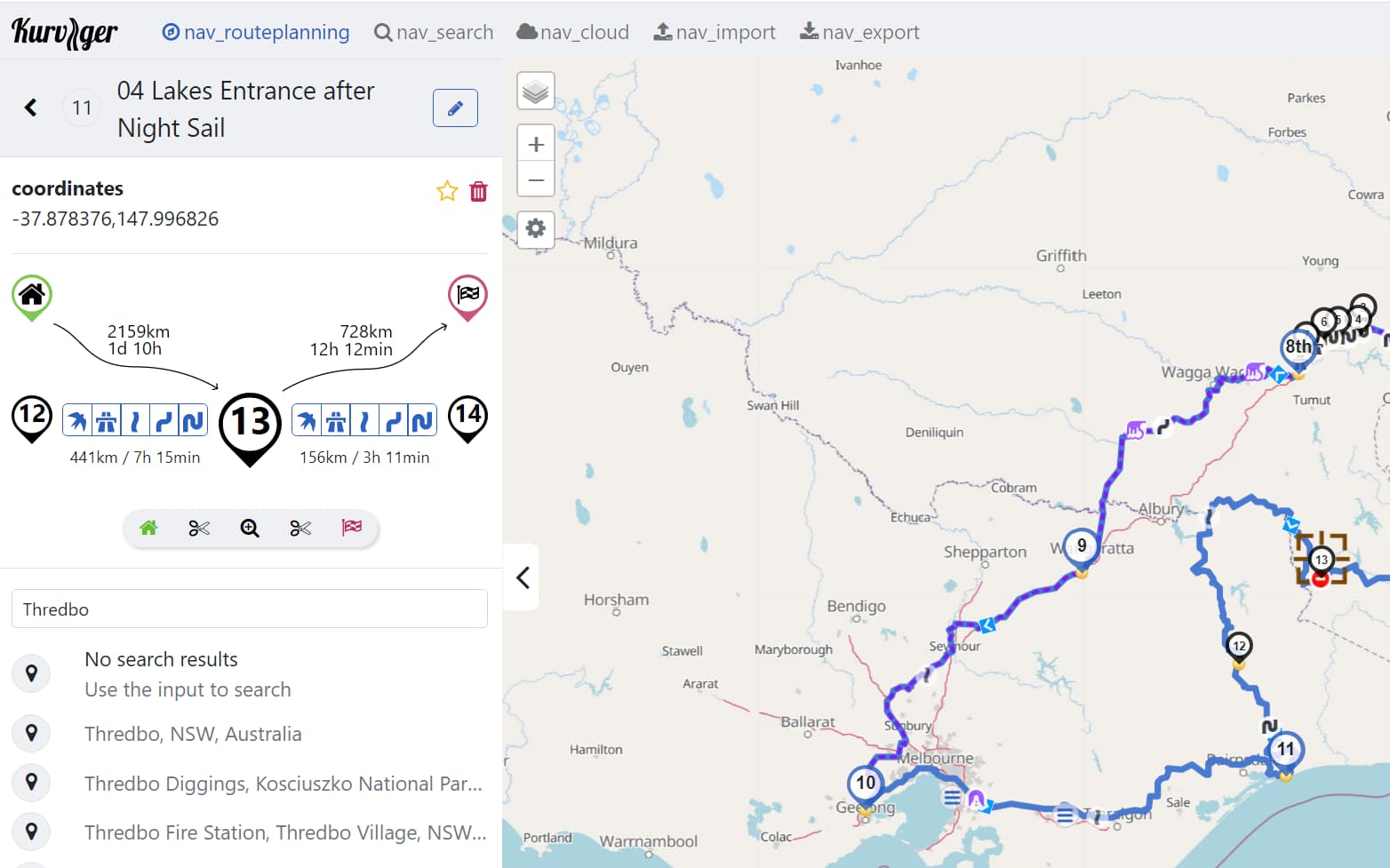Zoom in on the map

coord(535,144)
